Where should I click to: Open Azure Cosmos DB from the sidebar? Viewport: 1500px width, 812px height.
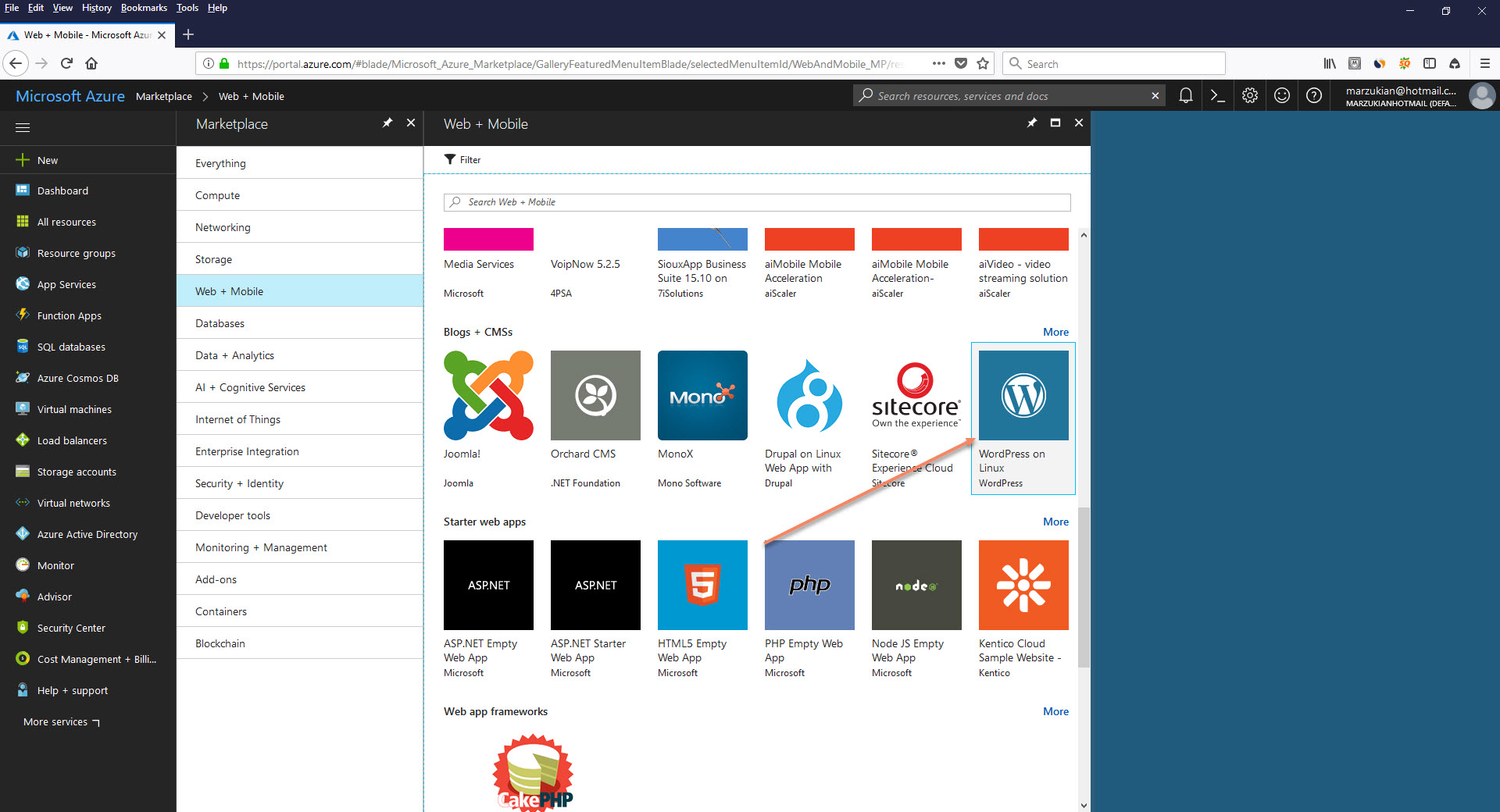coord(75,378)
